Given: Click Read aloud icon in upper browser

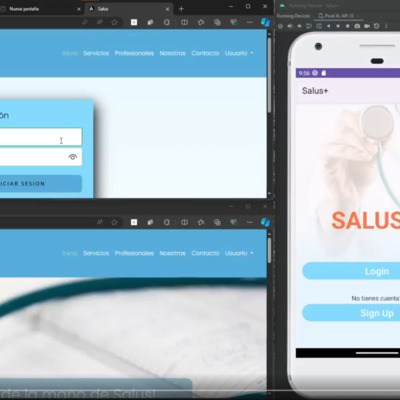Looking at the screenshot, I should 99,22.
